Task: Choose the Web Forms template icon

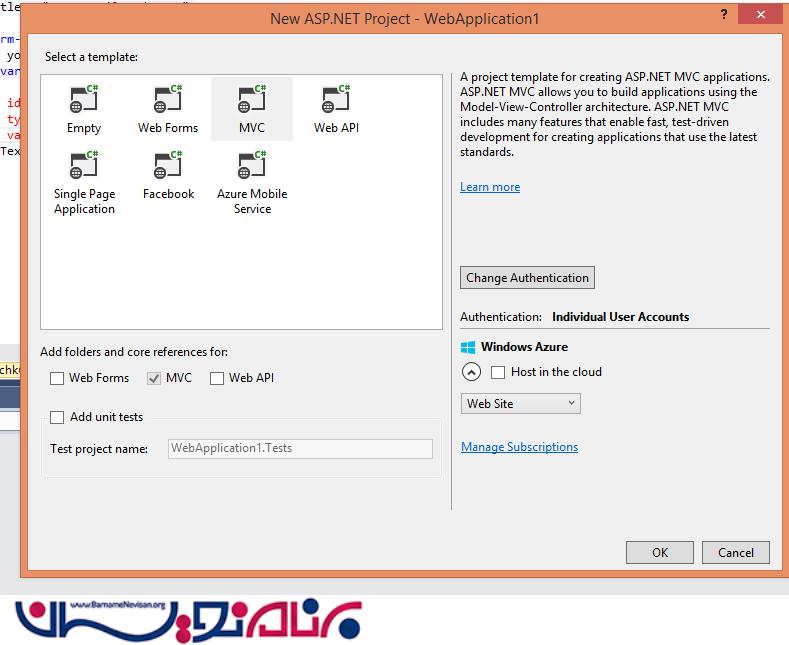Action: coord(168,101)
